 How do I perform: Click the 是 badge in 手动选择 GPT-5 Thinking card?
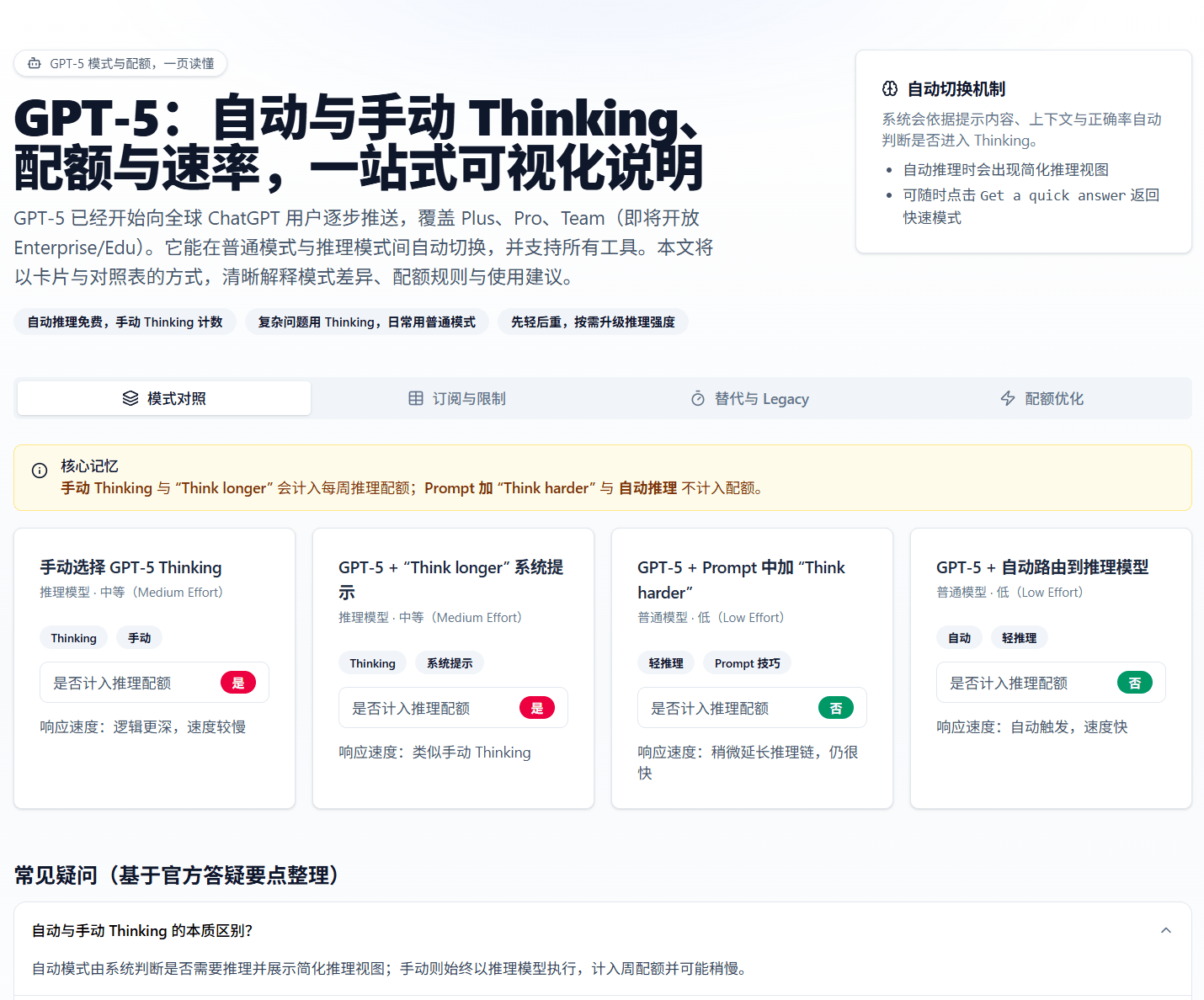point(238,683)
